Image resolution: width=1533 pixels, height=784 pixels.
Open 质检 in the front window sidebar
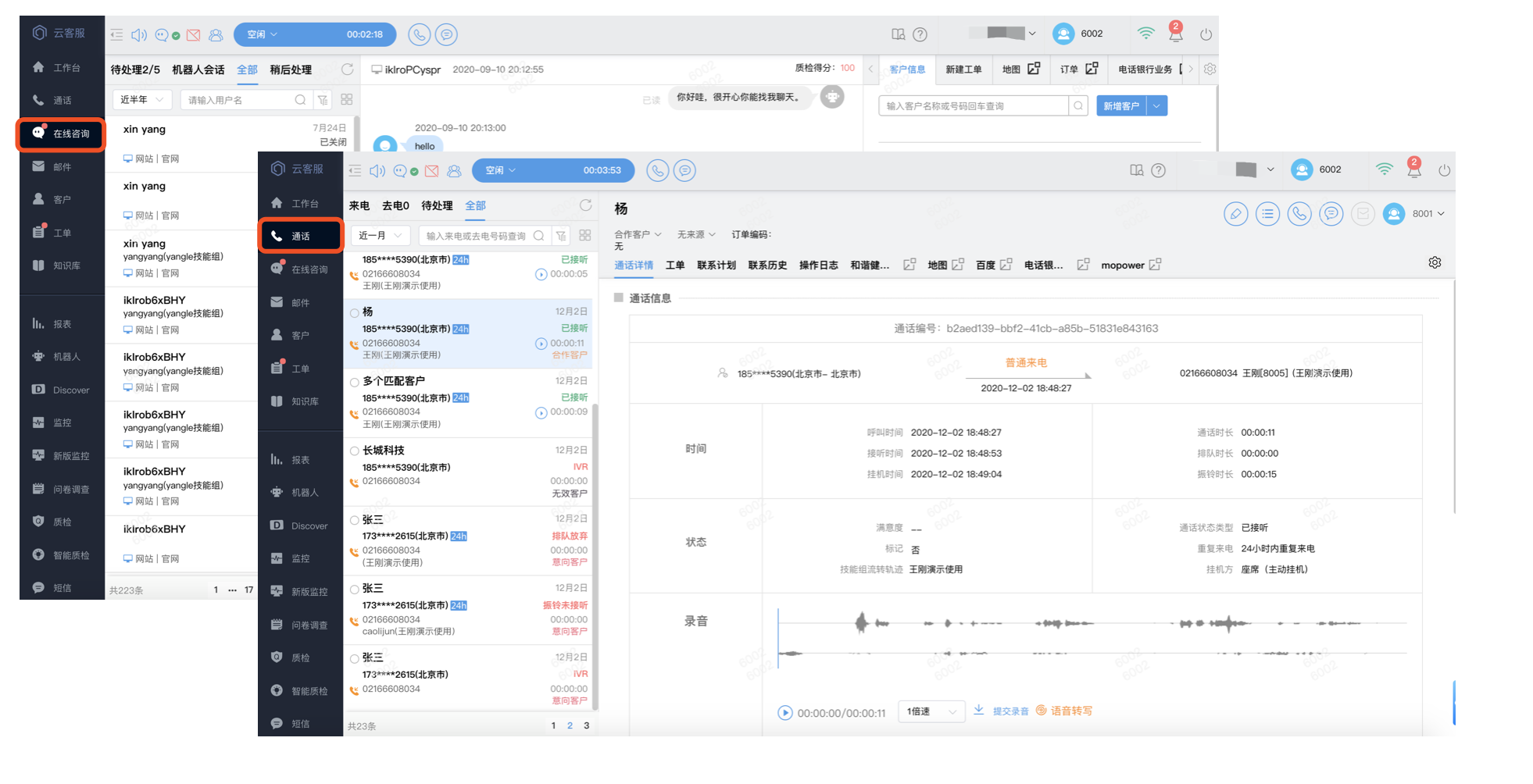(291, 657)
